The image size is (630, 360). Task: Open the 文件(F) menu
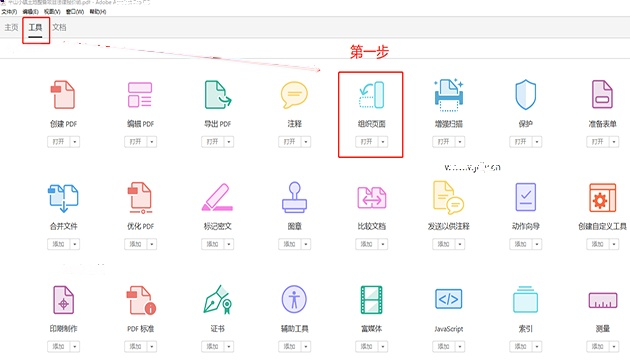click(x=9, y=12)
